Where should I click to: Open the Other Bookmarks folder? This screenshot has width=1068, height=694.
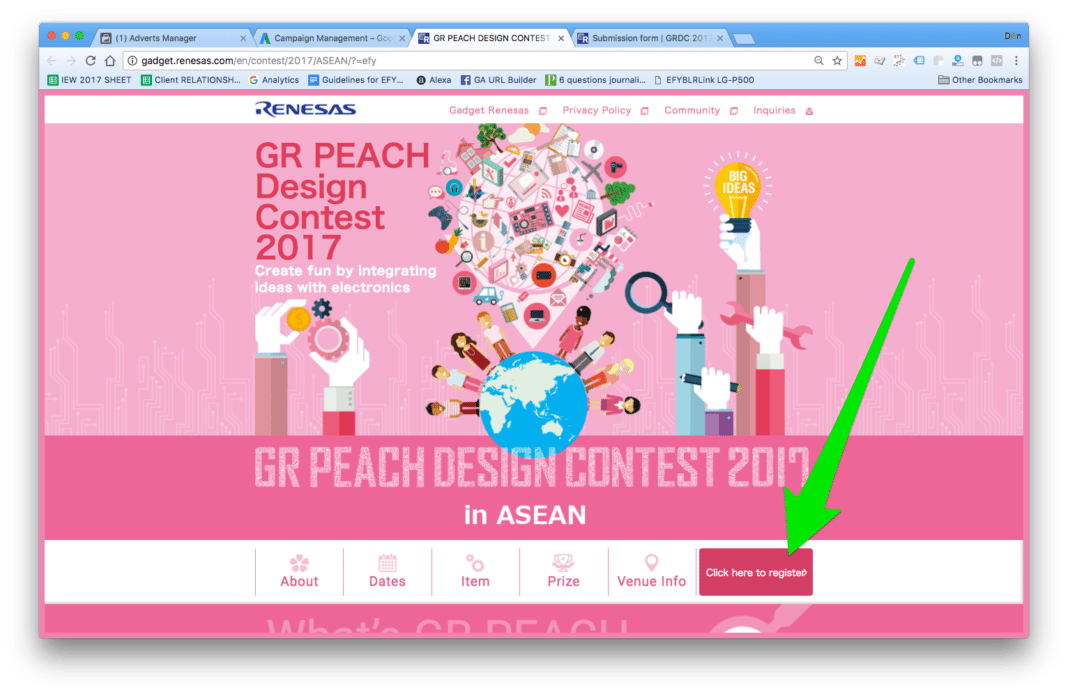click(x=979, y=80)
